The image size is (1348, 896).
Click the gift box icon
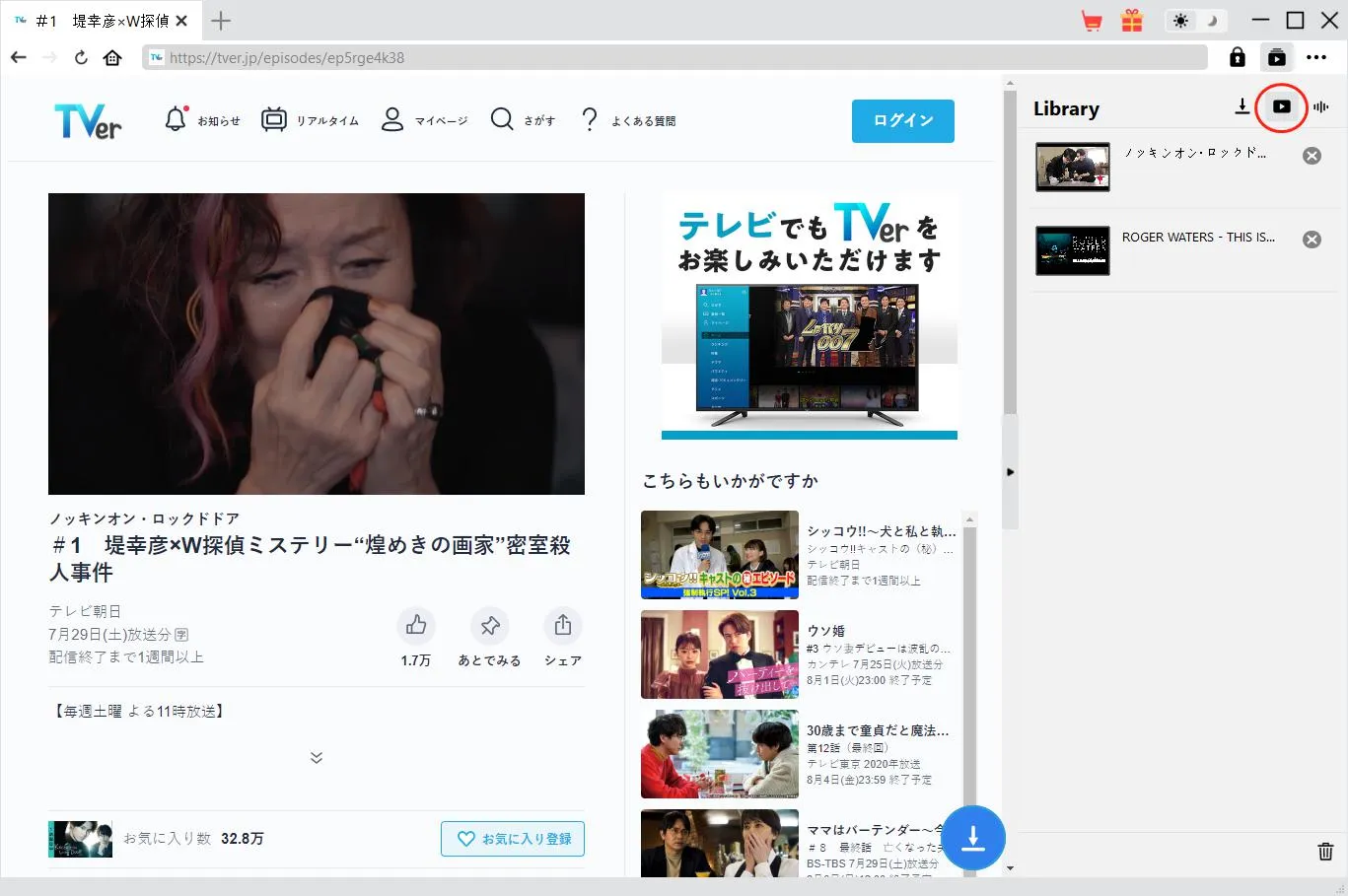point(1132,21)
